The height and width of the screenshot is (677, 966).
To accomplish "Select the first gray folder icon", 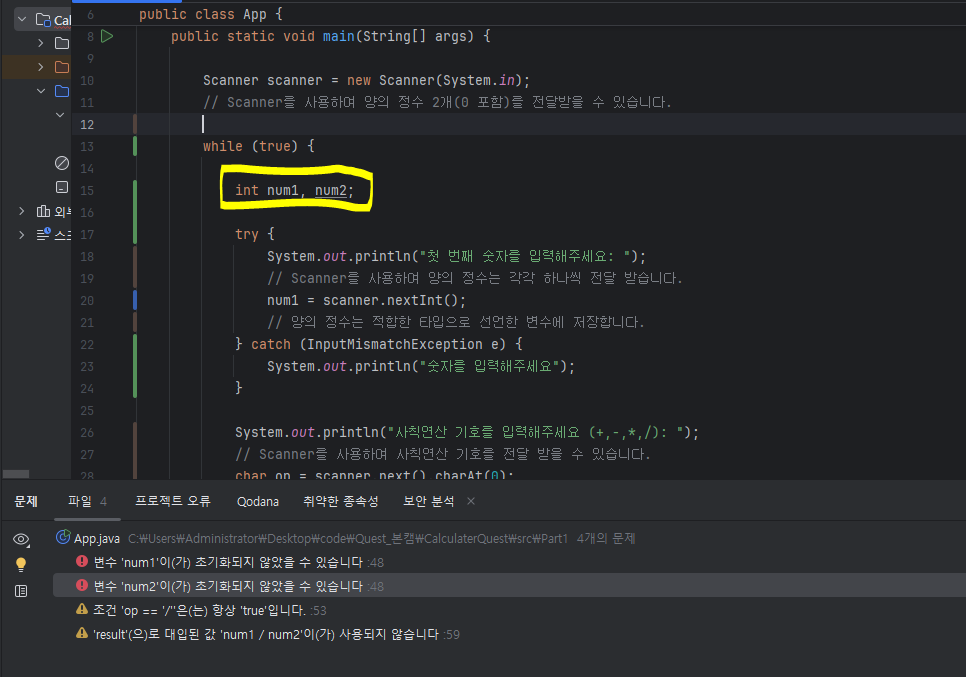I will click(62, 43).
